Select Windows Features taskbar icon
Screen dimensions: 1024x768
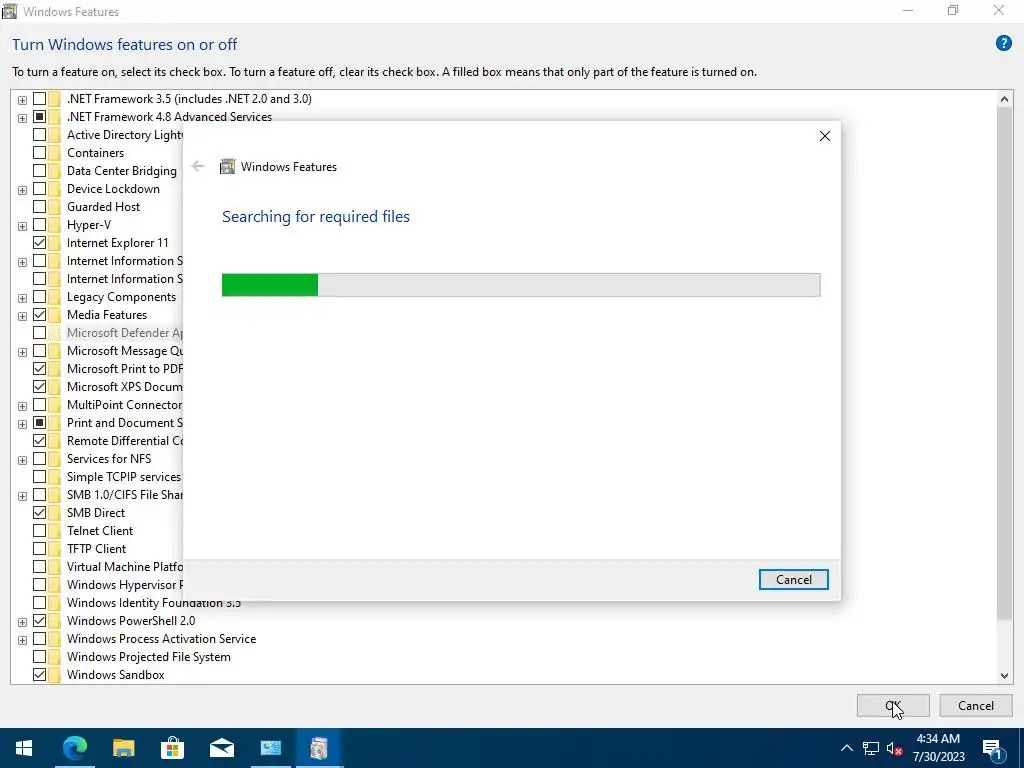tap(319, 748)
